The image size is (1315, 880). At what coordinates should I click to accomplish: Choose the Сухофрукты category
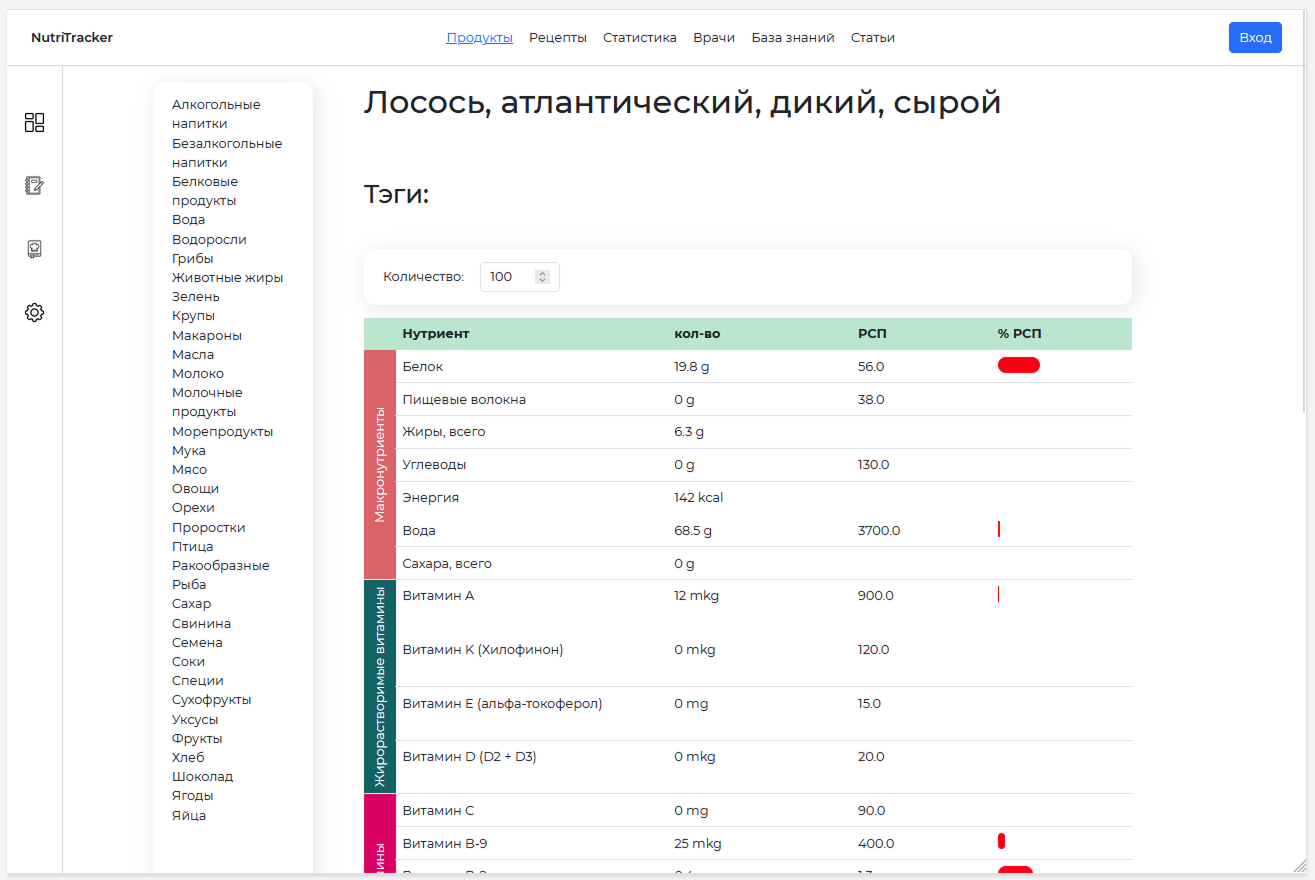coord(212,700)
